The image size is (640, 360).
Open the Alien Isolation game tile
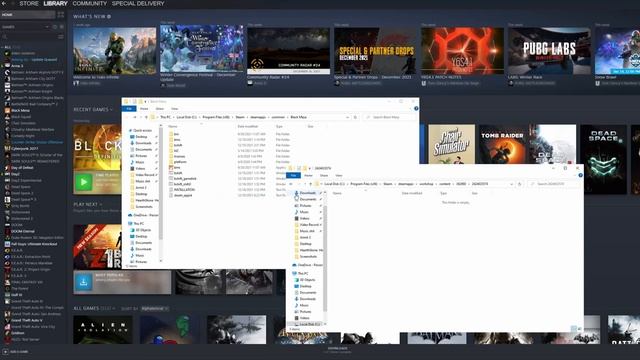(x=103, y=329)
